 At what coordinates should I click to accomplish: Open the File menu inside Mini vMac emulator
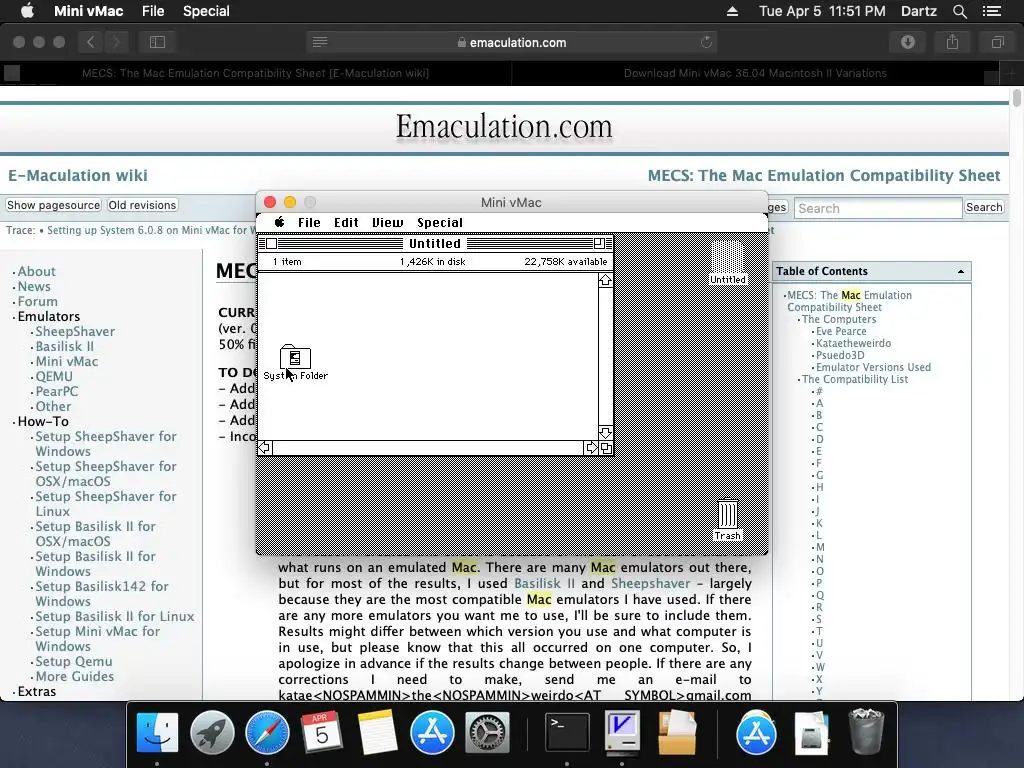[x=309, y=222]
